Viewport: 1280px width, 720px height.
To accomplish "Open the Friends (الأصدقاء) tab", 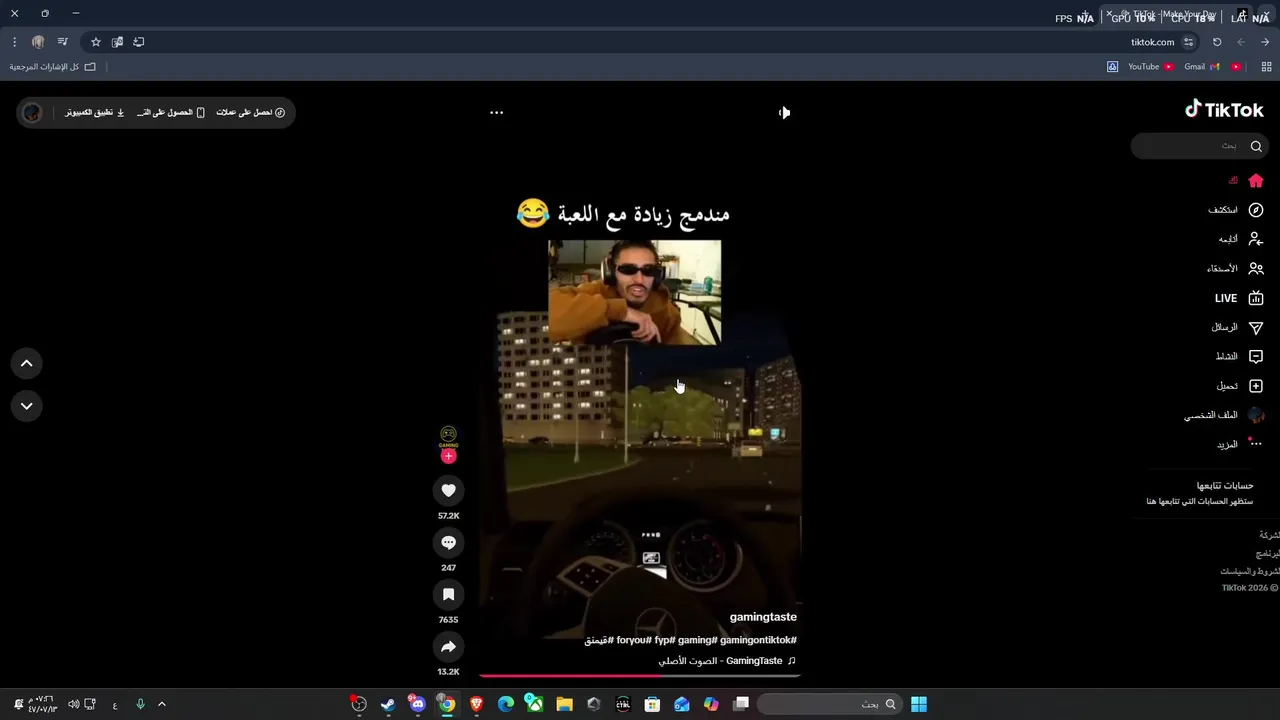I will tap(1236, 268).
